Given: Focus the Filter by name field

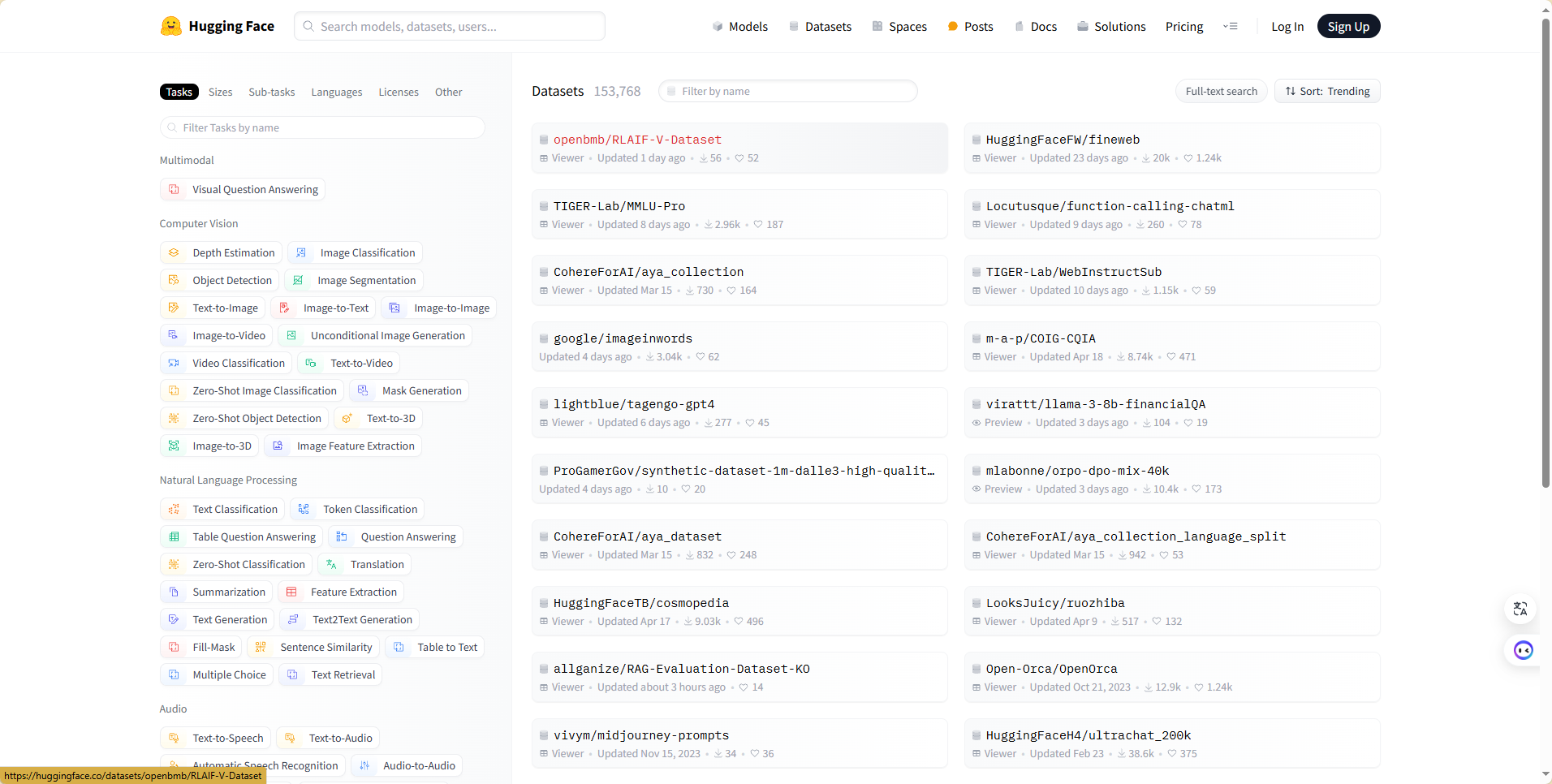Looking at the screenshot, I should (x=787, y=92).
